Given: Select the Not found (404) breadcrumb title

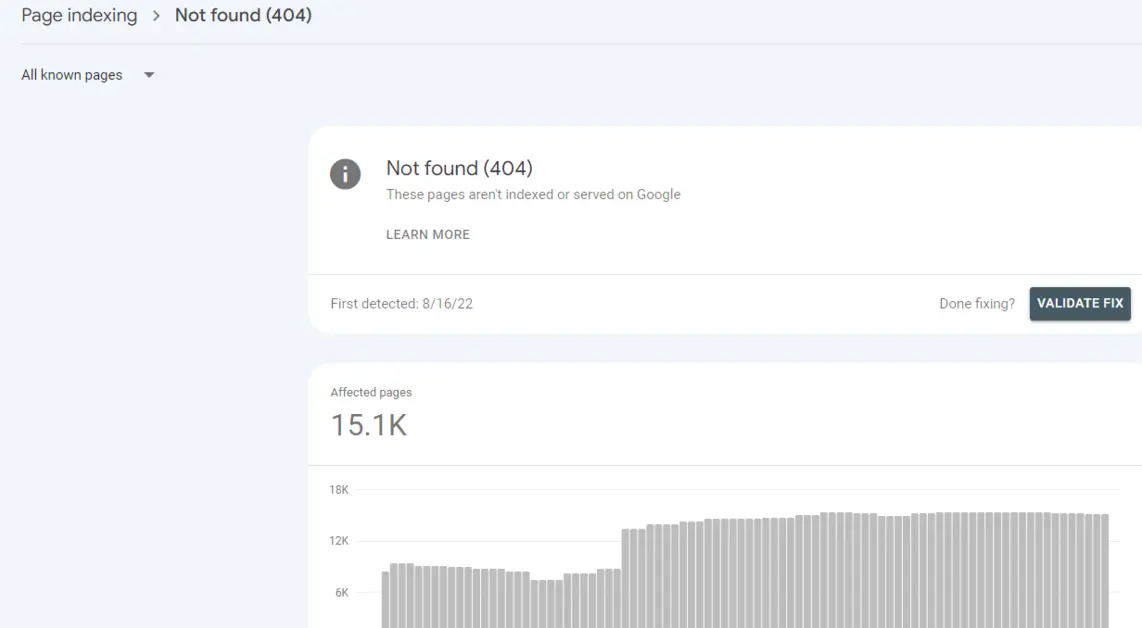Looking at the screenshot, I should (243, 16).
